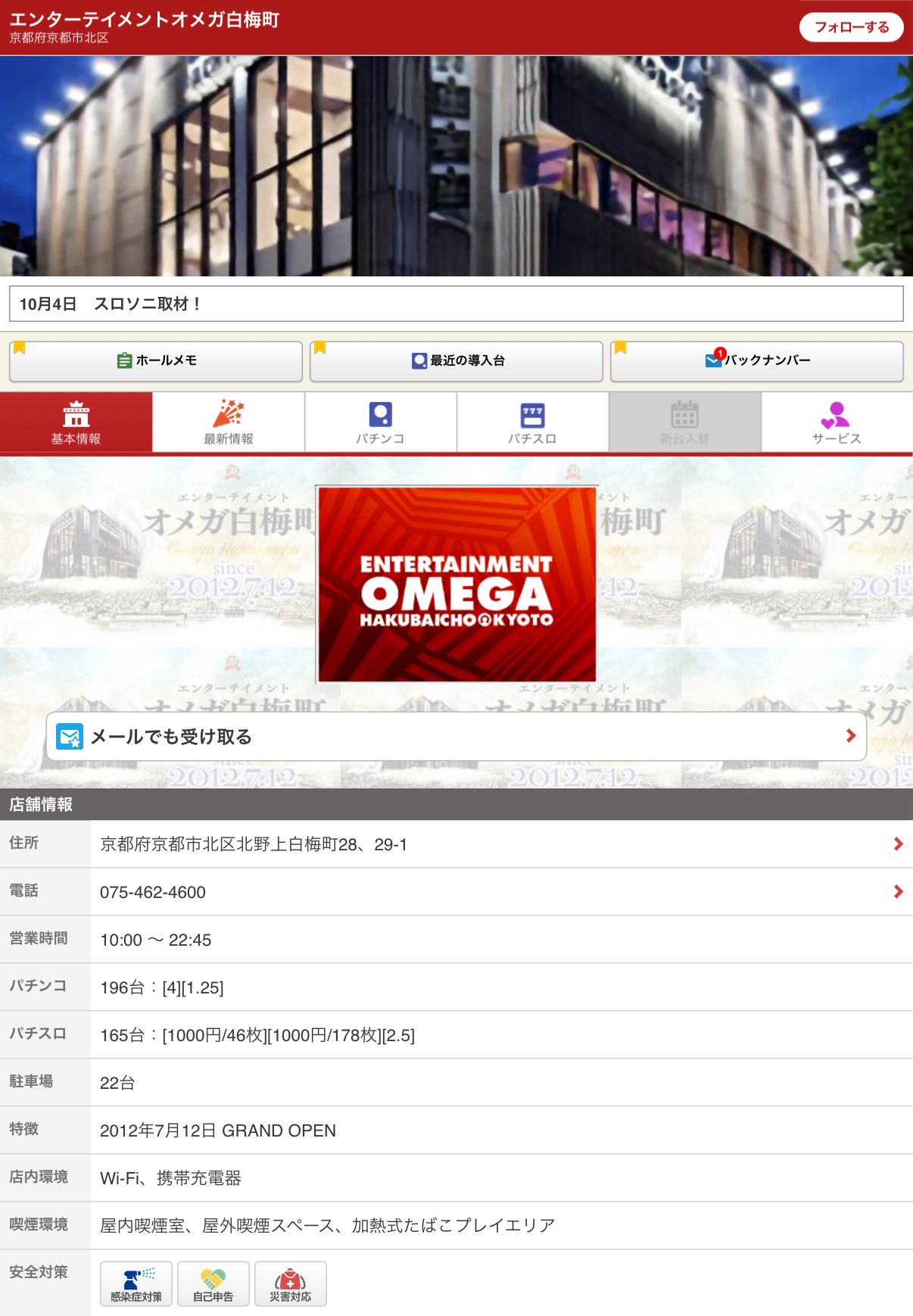Switch to the サービス tab
The width and height of the screenshot is (913, 1316).
[x=837, y=423]
